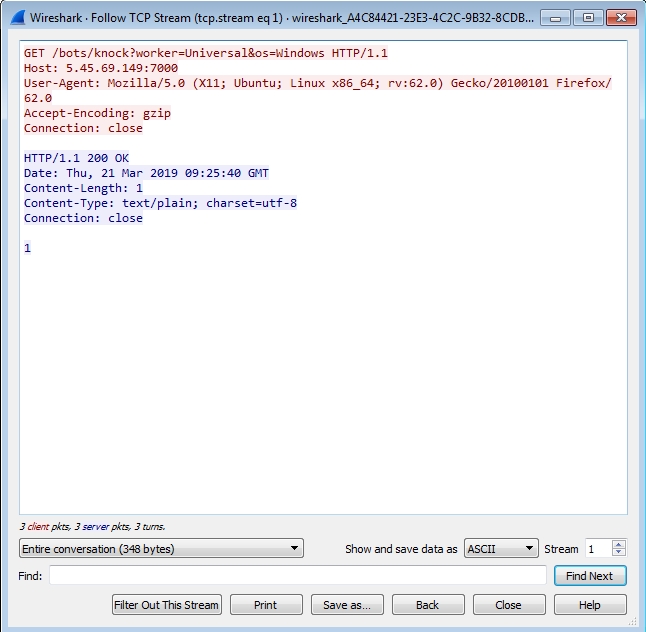The image size is (646, 632).
Task: Open Help for Follow TCP Stream
Action: [x=590, y=605]
